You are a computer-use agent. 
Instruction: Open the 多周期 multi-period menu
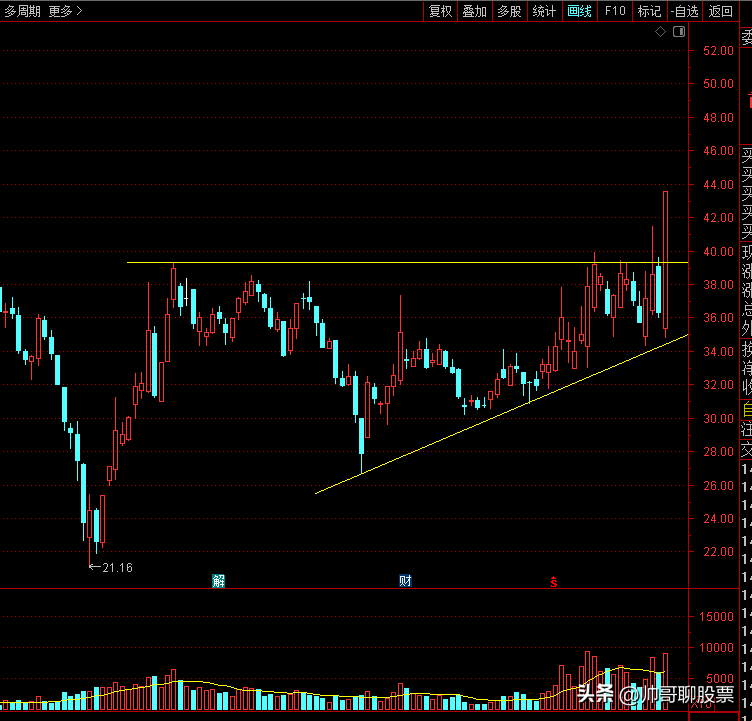(x=23, y=11)
